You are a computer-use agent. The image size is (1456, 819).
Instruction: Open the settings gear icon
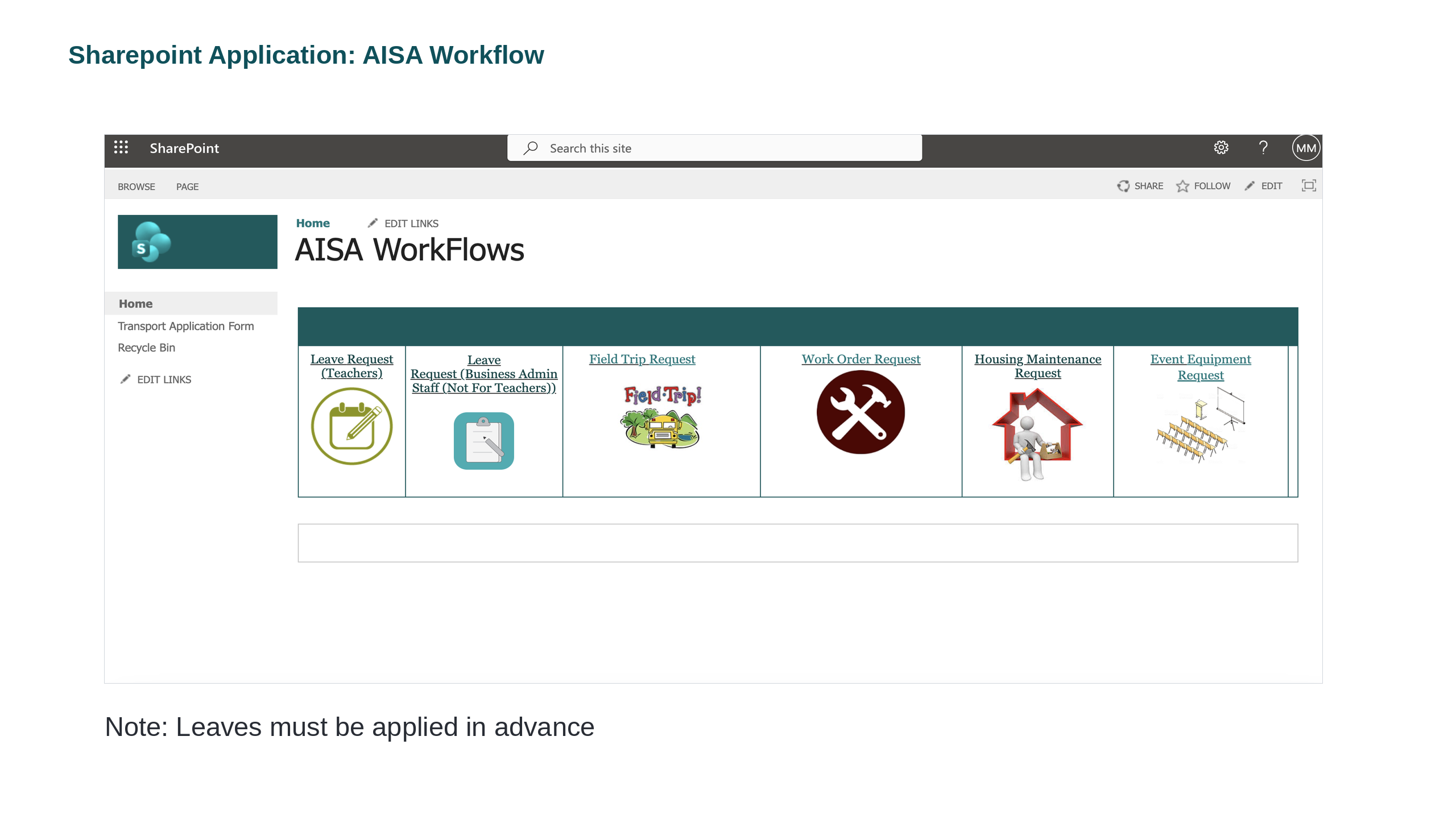(x=1221, y=148)
